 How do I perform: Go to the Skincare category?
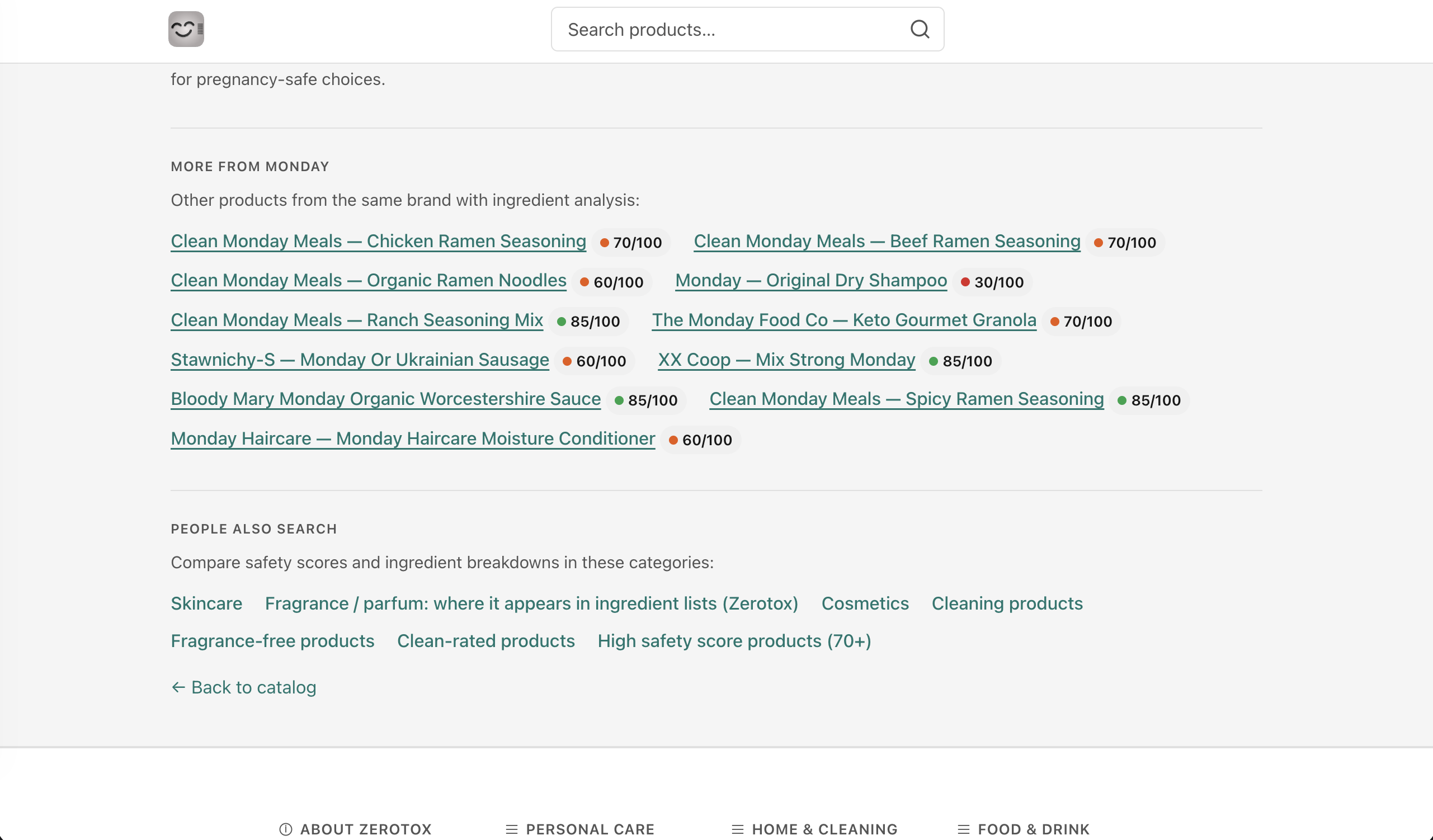pyautogui.click(x=206, y=603)
